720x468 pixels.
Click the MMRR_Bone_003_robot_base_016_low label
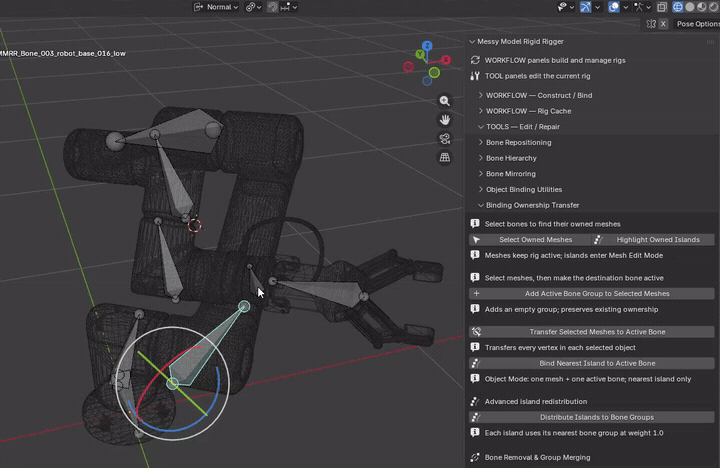(x=62, y=53)
